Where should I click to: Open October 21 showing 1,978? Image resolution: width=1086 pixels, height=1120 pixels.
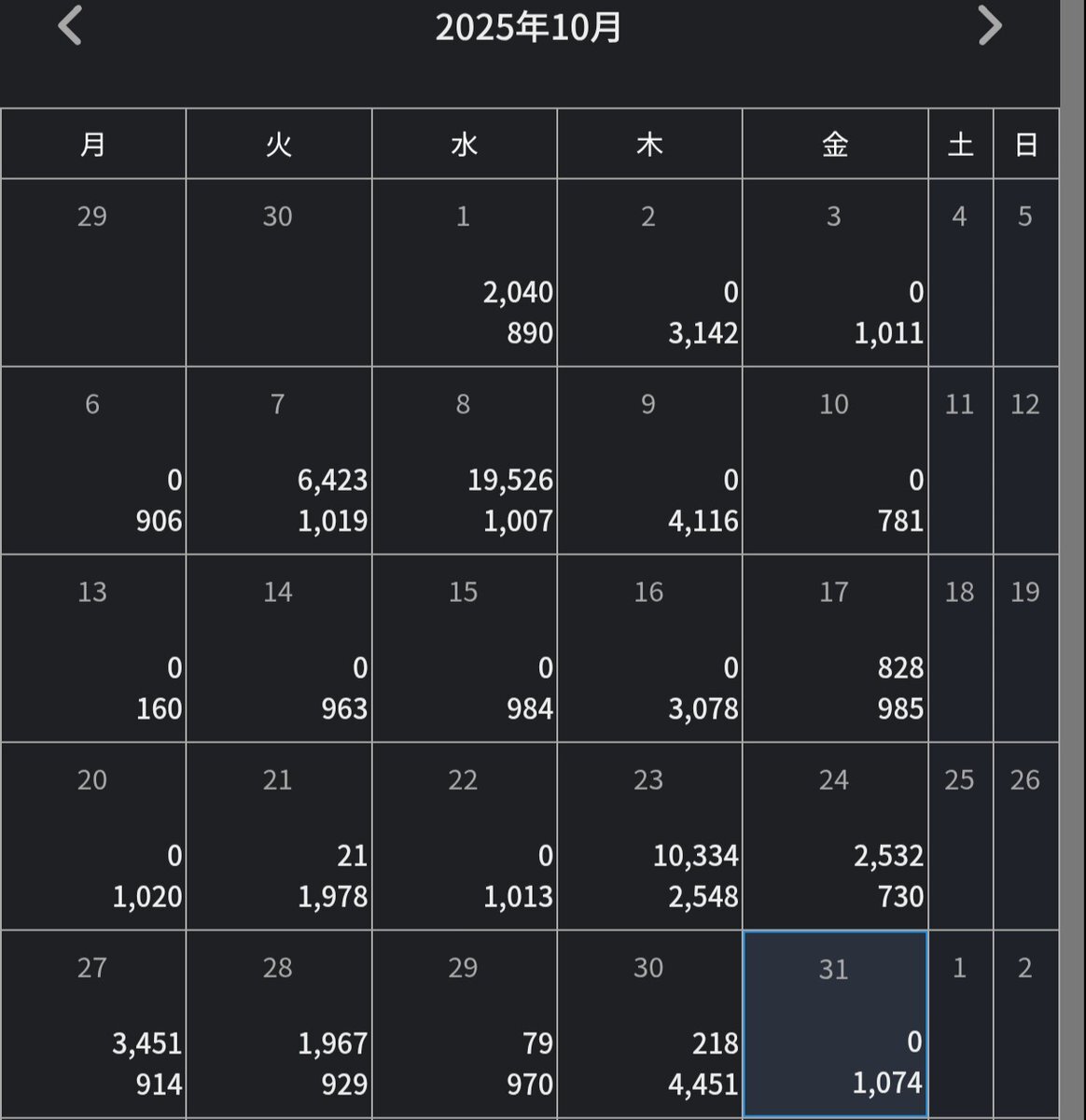coord(279,836)
